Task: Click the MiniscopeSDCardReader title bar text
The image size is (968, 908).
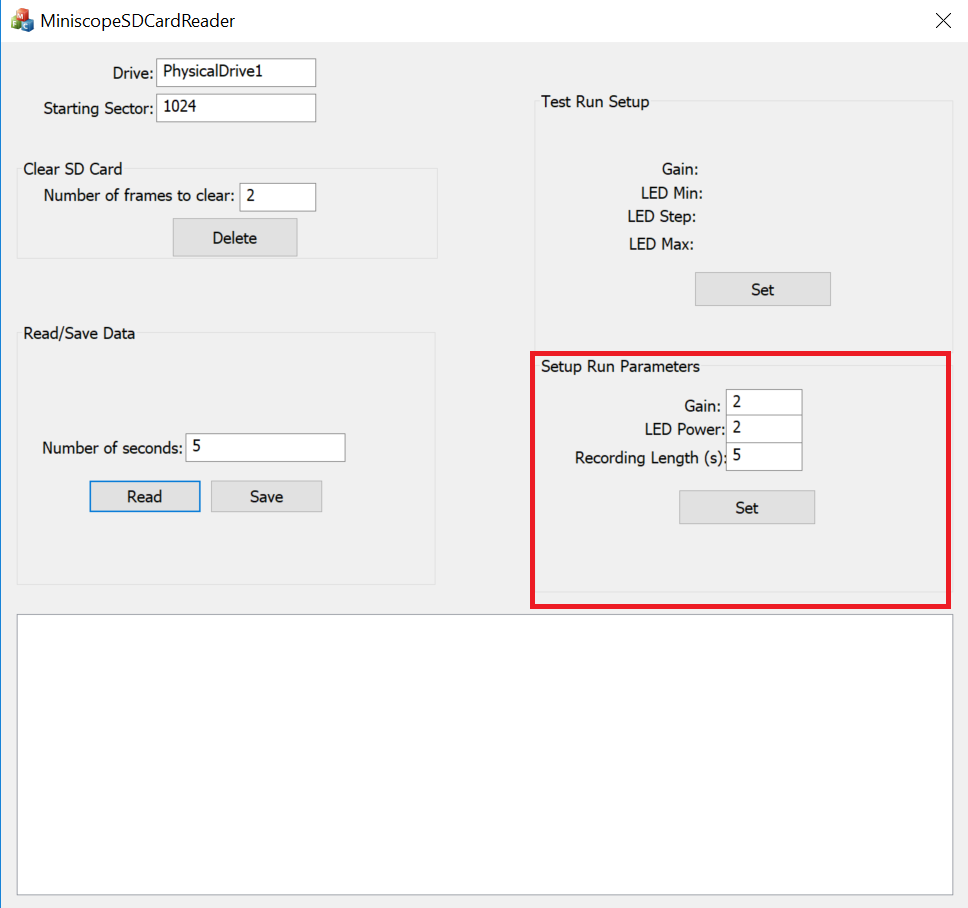Action: (x=138, y=21)
